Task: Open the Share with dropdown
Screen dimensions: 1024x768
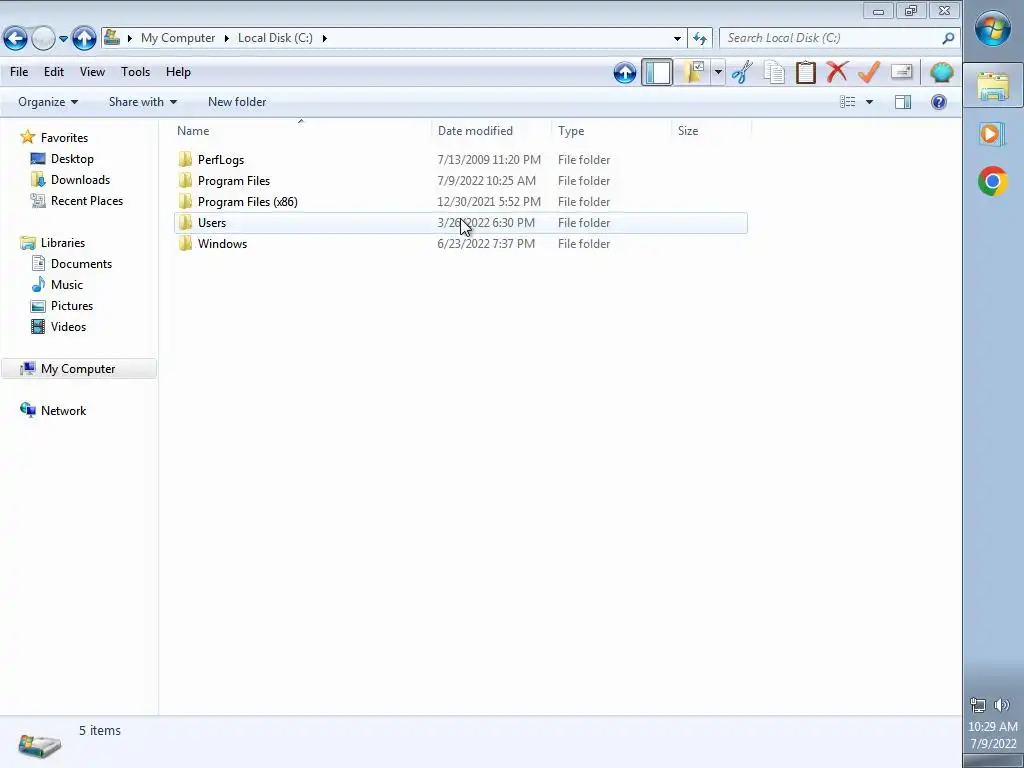Action: tap(142, 102)
